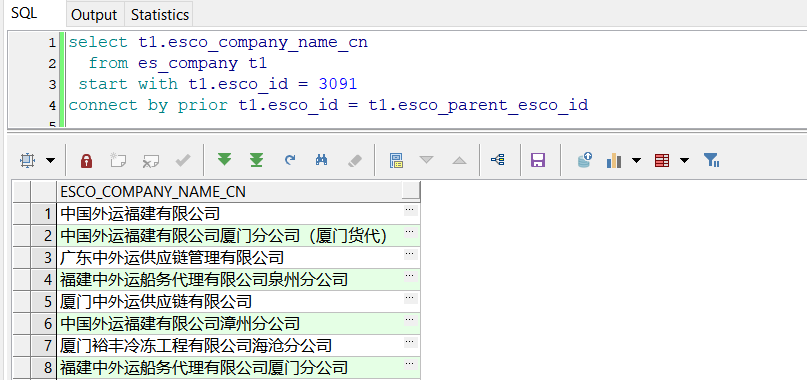Click the Delete record icon
This screenshot has width=807, height=380.
150,161
